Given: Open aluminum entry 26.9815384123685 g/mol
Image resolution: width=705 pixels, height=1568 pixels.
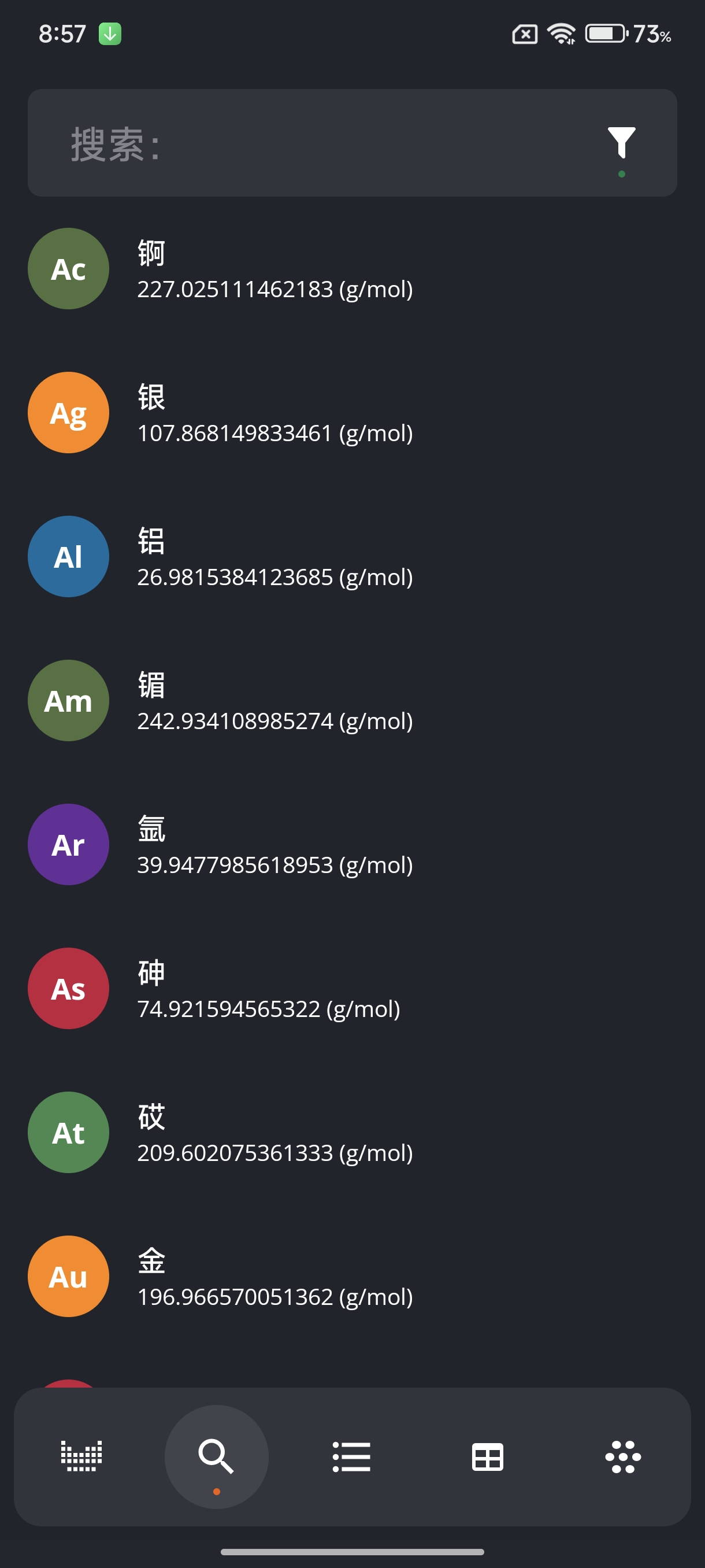Looking at the screenshot, I should (x=275, y=576).
